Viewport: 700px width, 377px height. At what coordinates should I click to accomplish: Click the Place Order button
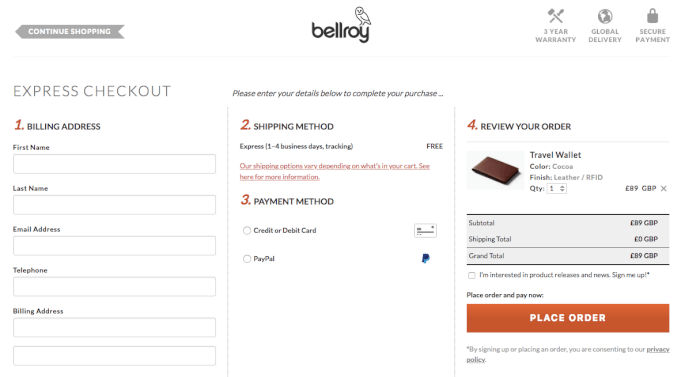coord(567,318)
